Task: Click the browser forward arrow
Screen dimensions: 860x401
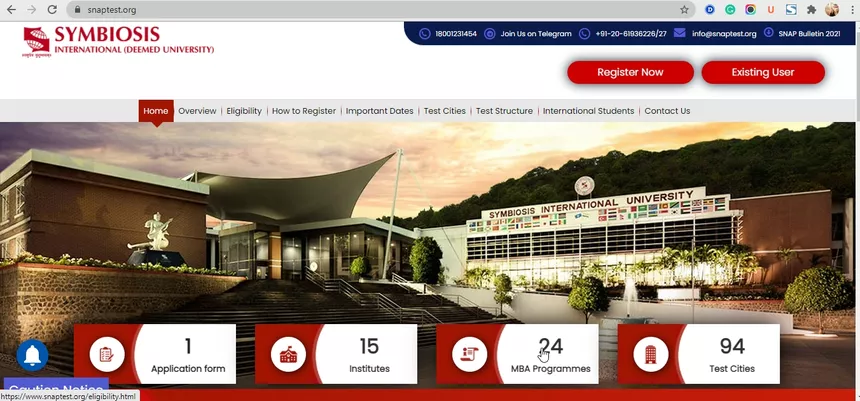Action: (32, 9)
